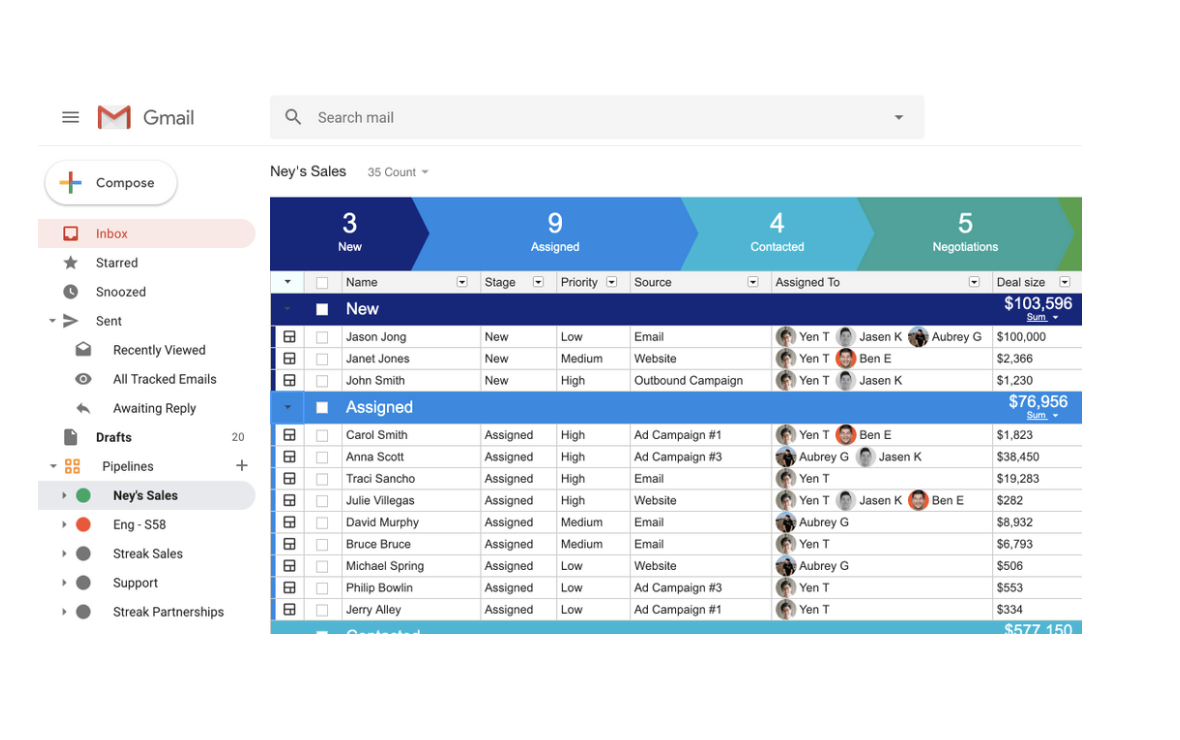Click the Awaiting Reply arrow icon

[84, 408]
